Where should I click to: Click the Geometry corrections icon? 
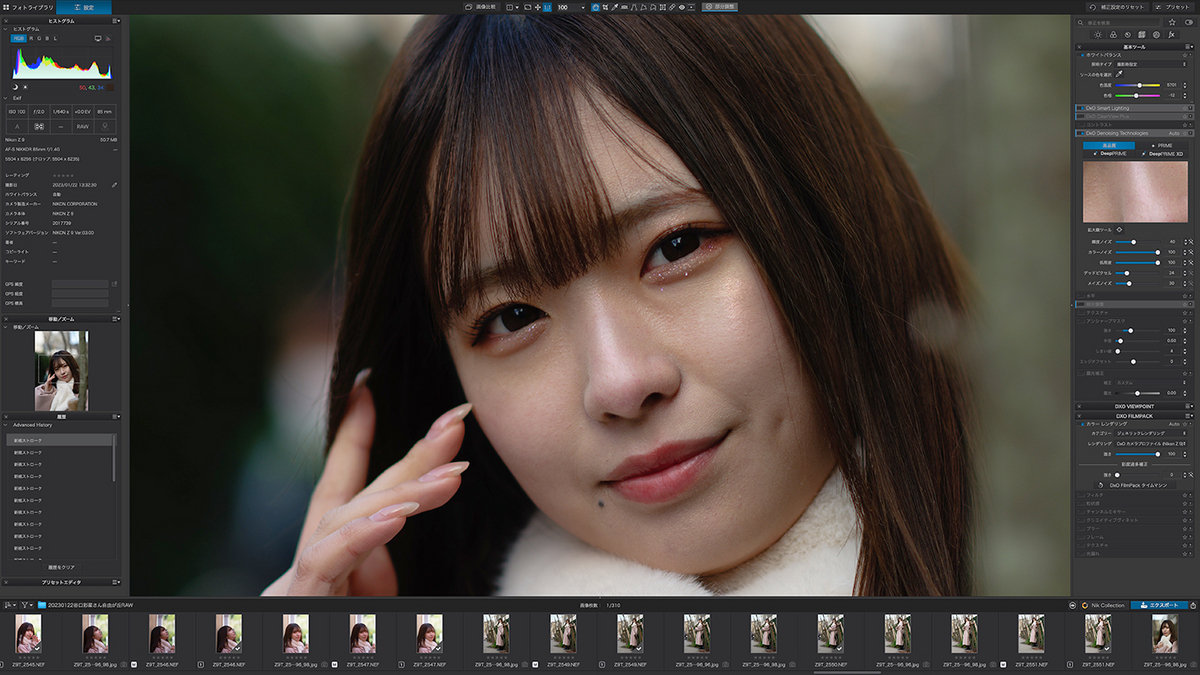point(1141,35)
